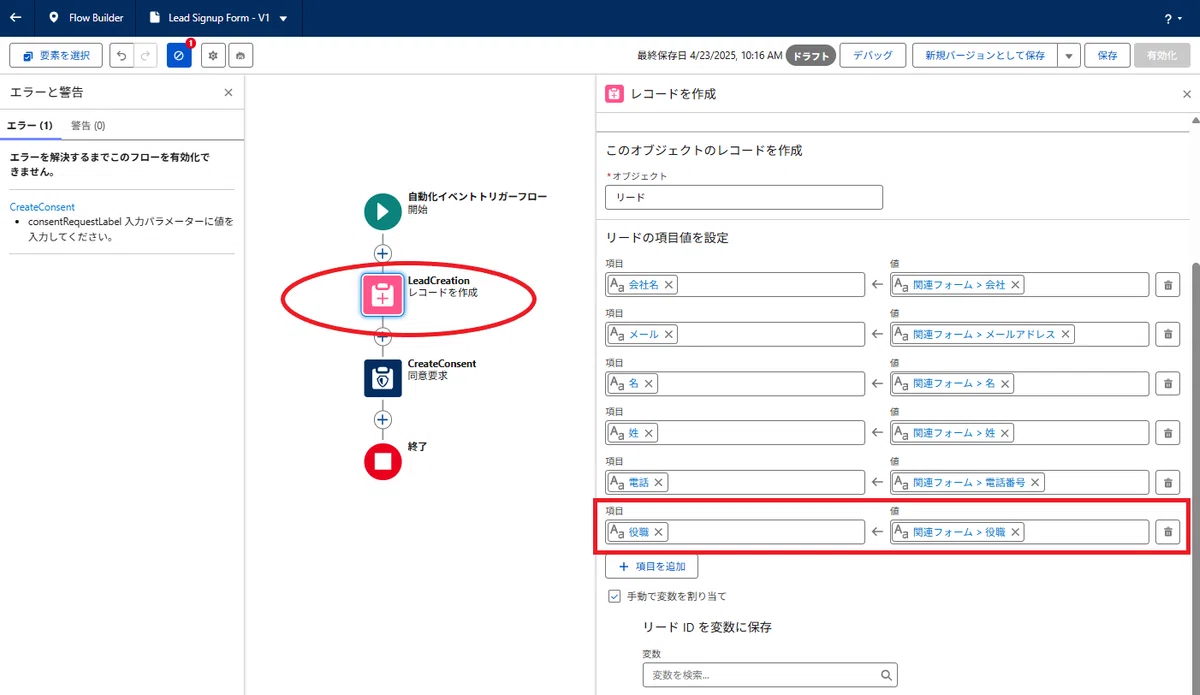Delete the 名 row with trash icon
Viewport: 1200px width, 695px height.
(x=1167, y=383)
